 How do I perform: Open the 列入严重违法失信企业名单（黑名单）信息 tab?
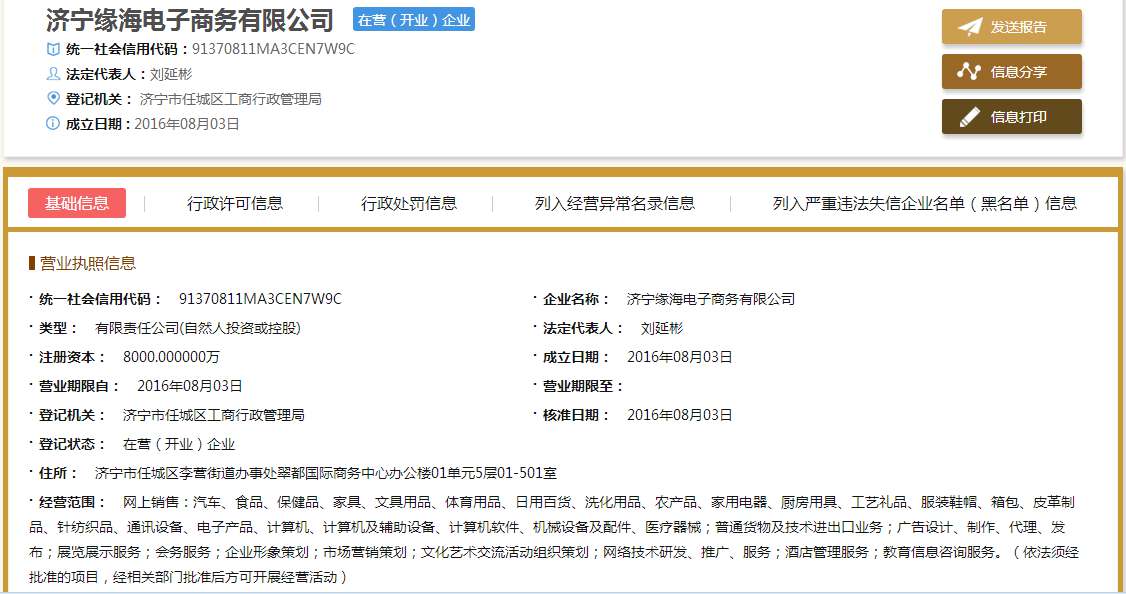pyautogui.click(x=925, y=203)
